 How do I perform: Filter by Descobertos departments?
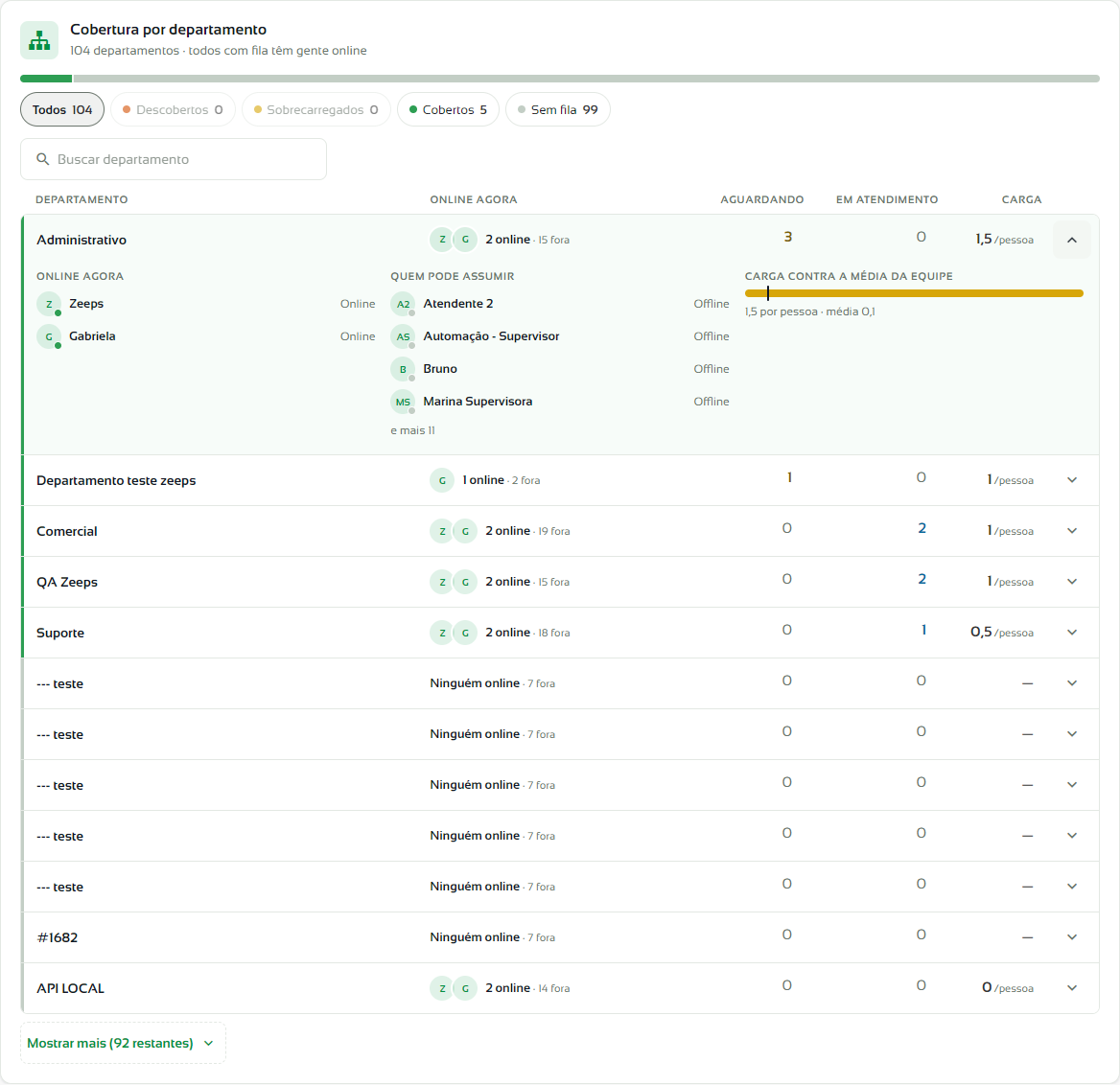(173, 110)
